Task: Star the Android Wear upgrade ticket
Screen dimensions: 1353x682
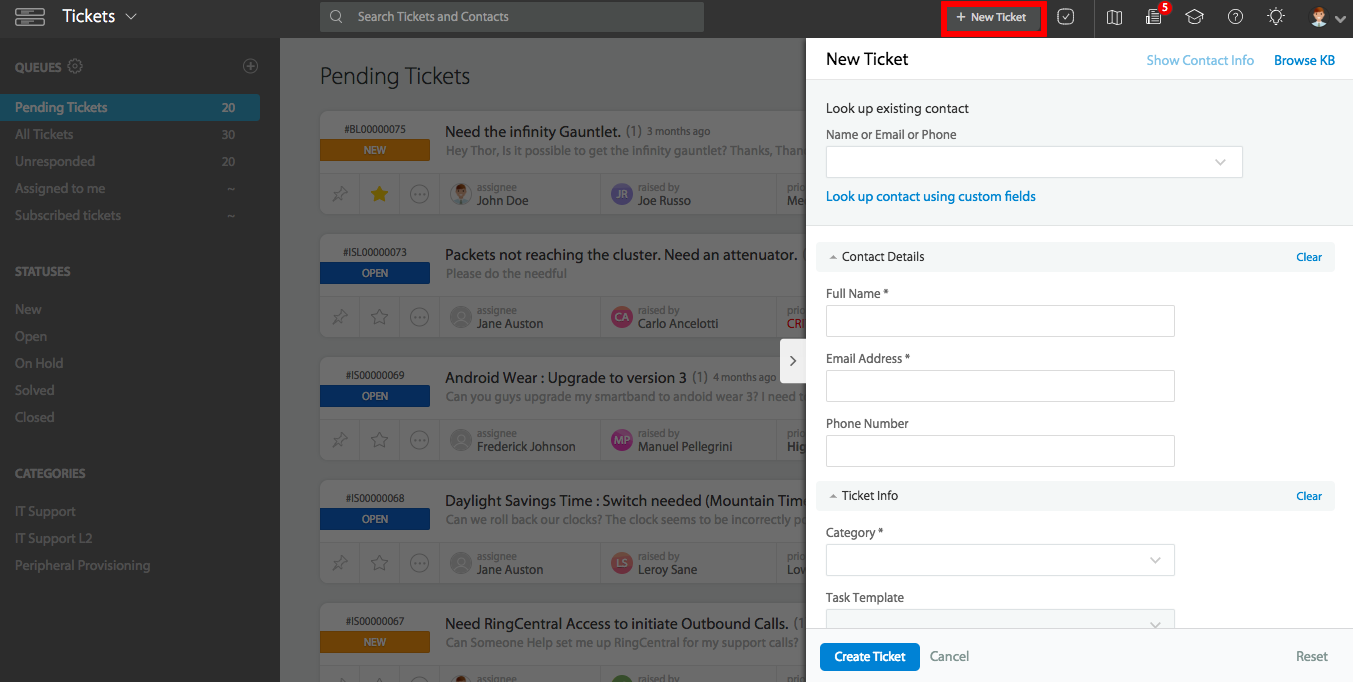Action: click(380, 440)
